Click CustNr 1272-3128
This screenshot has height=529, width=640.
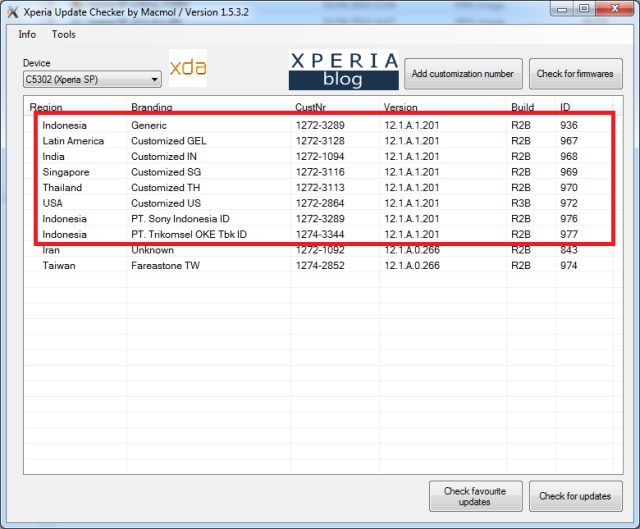320,141
